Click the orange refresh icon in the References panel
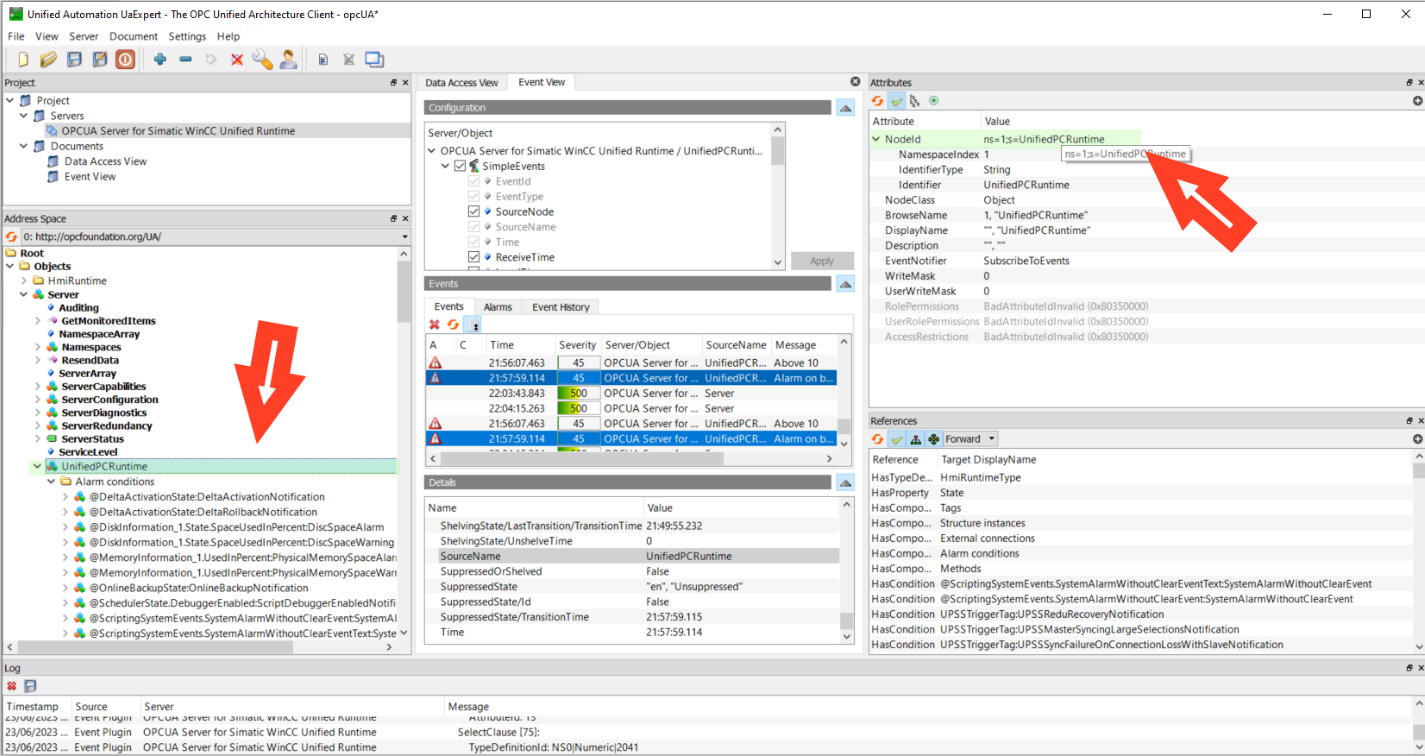 [x=878, y=439]
